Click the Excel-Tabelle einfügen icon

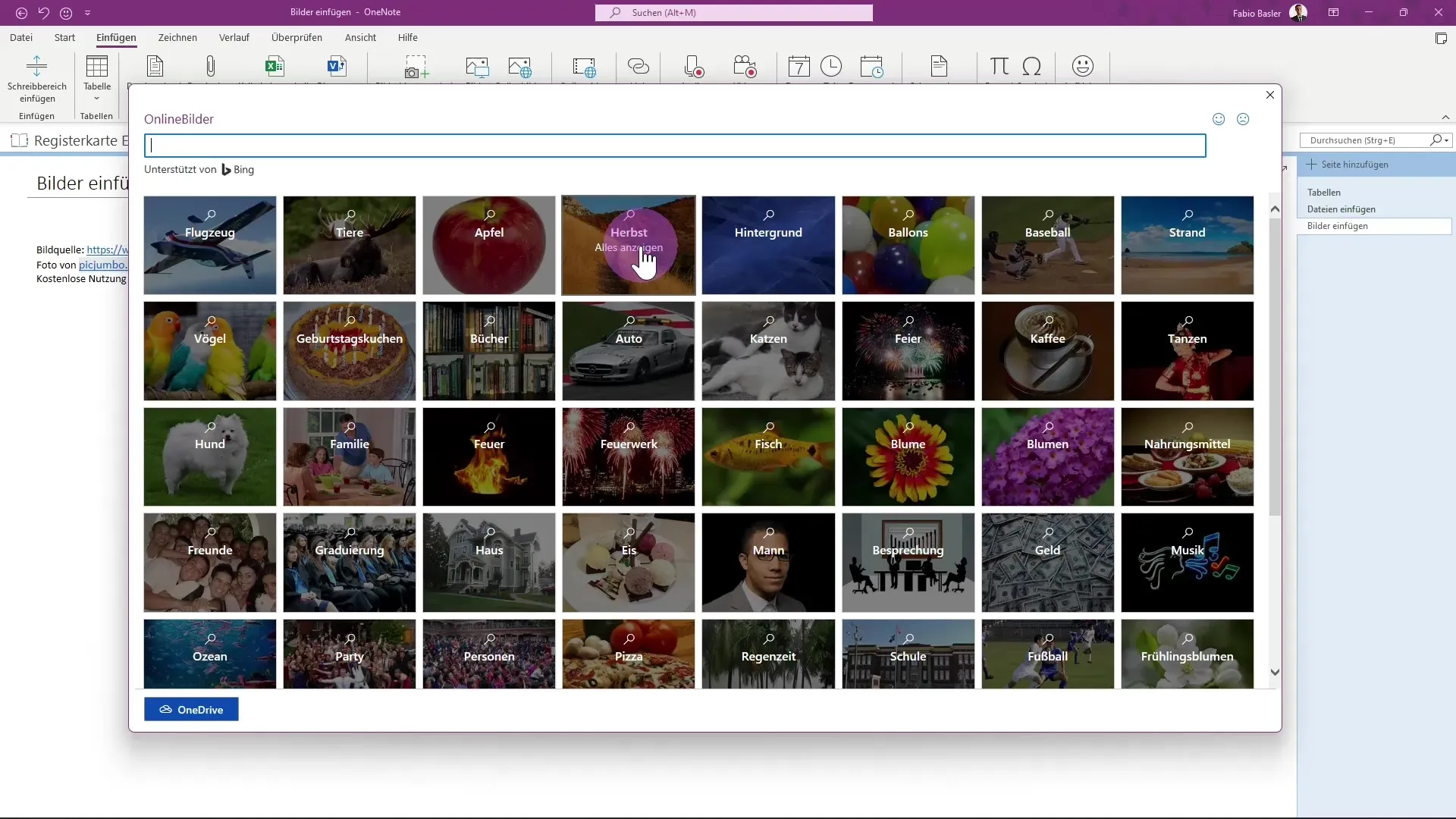coord(274,66)
